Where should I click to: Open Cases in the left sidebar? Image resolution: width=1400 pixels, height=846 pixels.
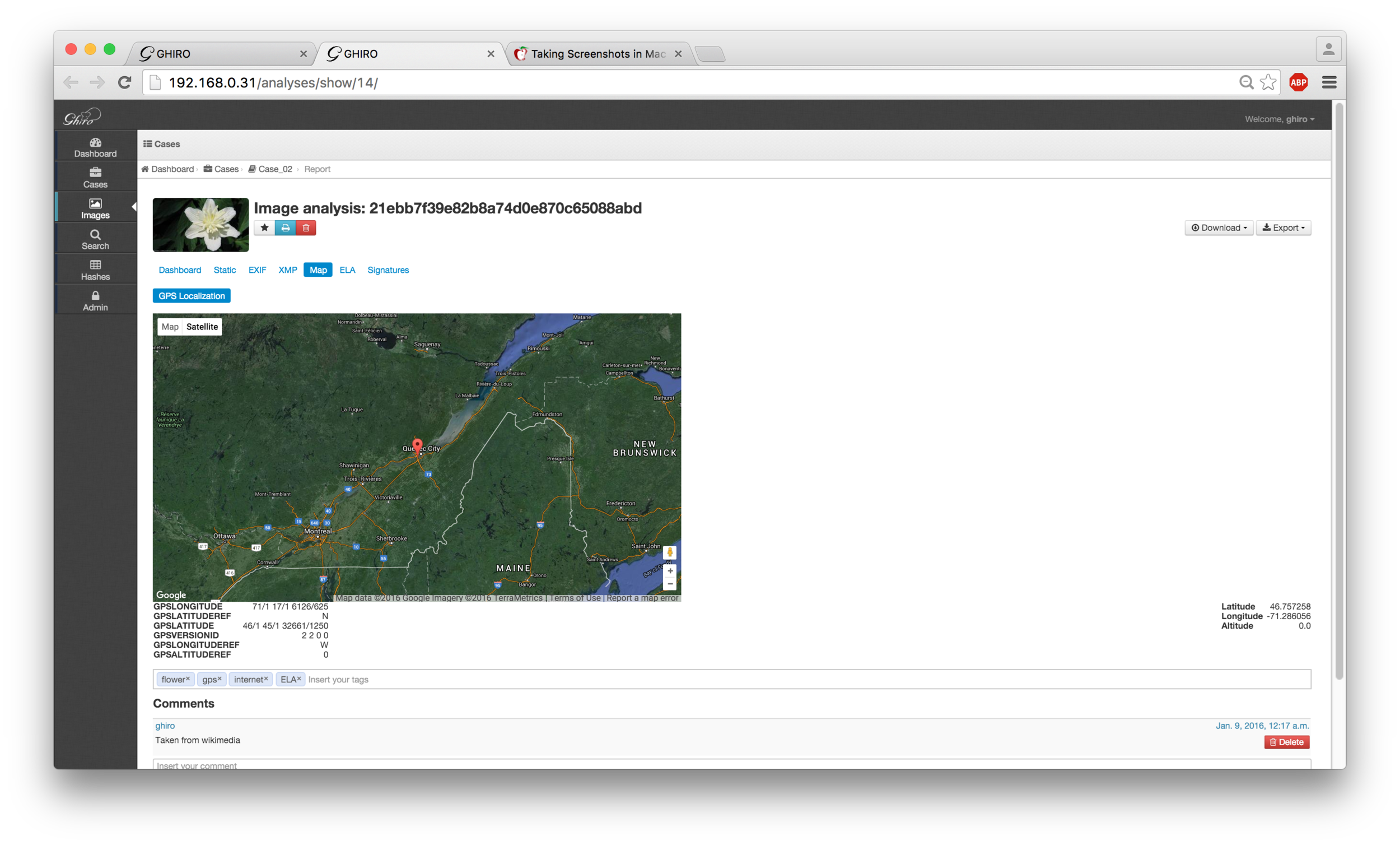click(95, 178)
